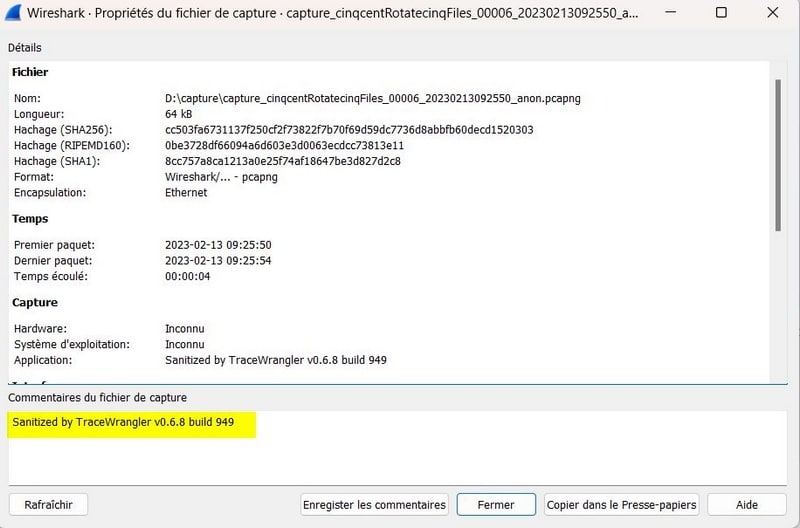800x528 pixels.
Task: Click the Wireshark fin icon in title bar
Action: pos(13,12)
